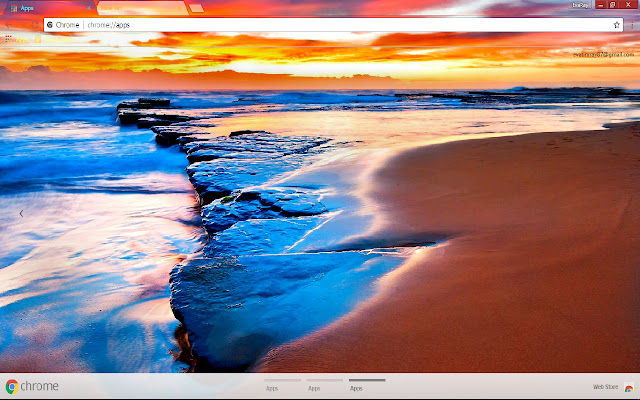Viewport: 640px width, 400px height.
Task: Click the profile name button in title bar
Action: [x=580, y=5]
